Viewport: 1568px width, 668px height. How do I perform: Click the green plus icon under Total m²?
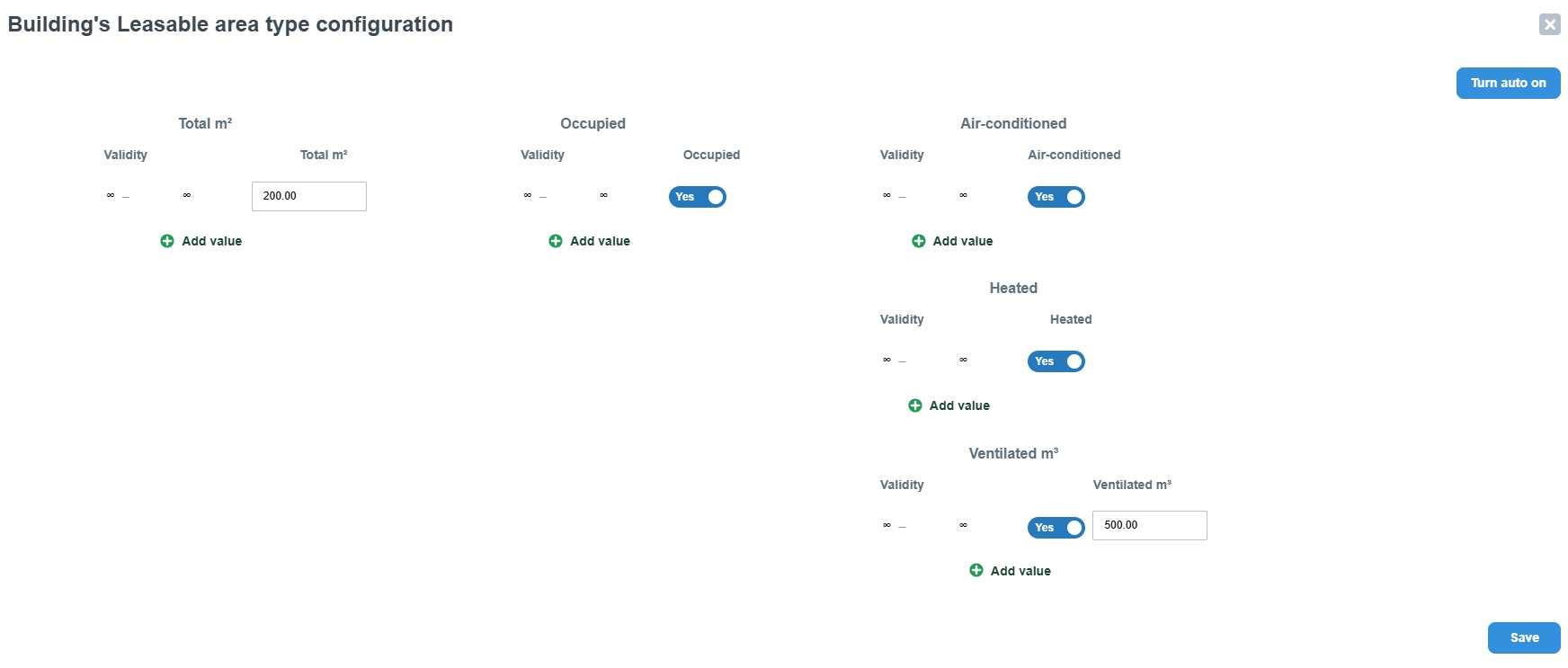(x=167, y=241)
